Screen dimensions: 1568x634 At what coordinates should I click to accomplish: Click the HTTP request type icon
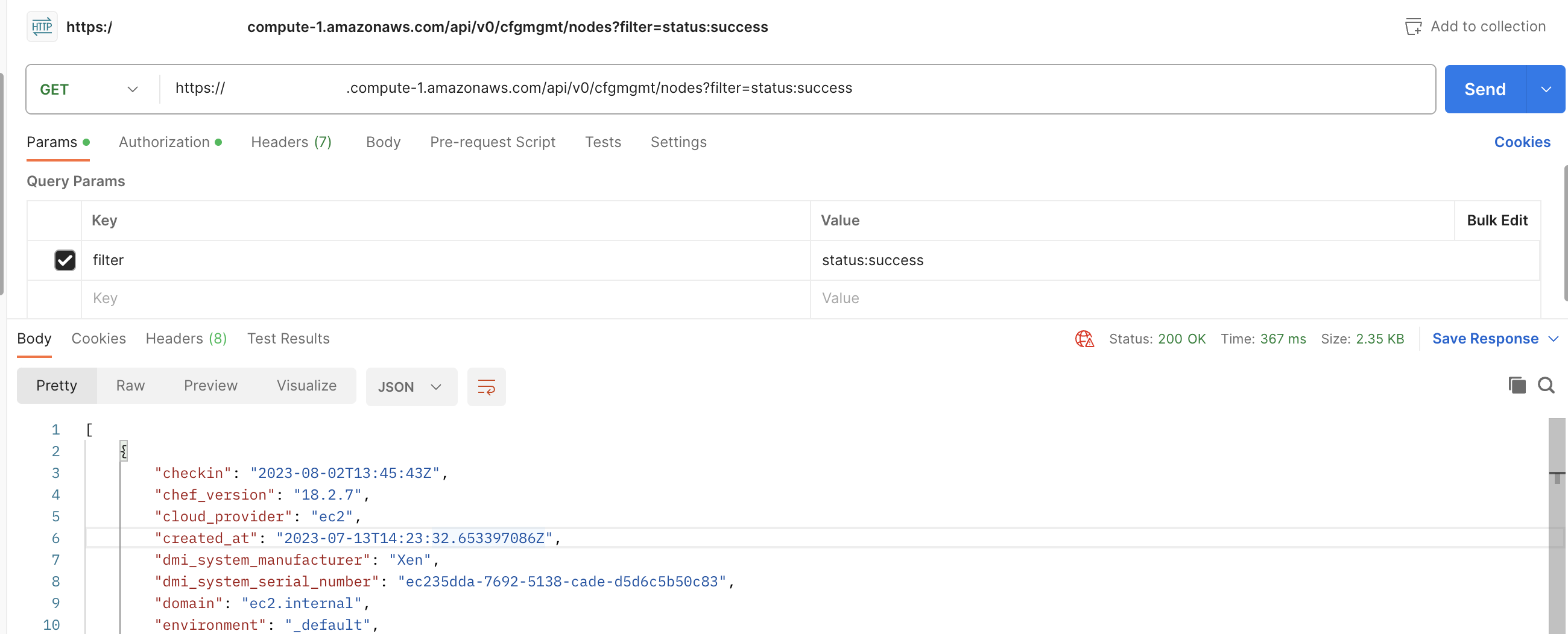tap(42, 27)
